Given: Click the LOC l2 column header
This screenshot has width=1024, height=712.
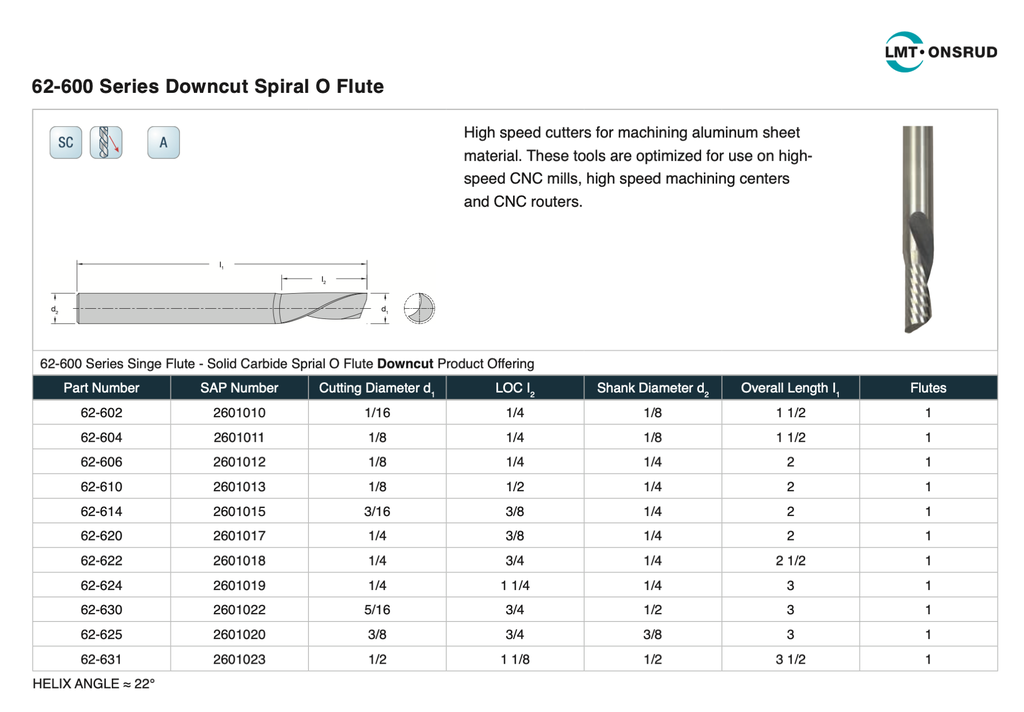Looking at the screenshot, I should (x=515, y=388).
